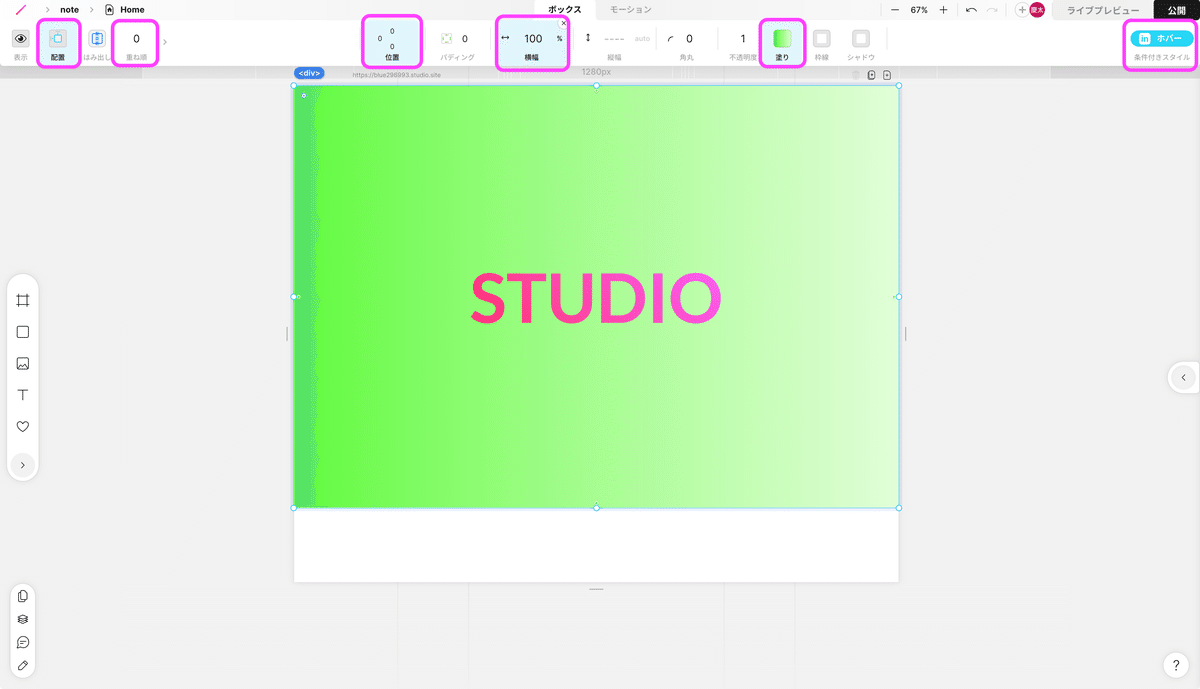Viewport: 1200px width, 689px height.
Task: Open the 枠線 border swatch
Action: pyautogui.click(x=821, y=39)
